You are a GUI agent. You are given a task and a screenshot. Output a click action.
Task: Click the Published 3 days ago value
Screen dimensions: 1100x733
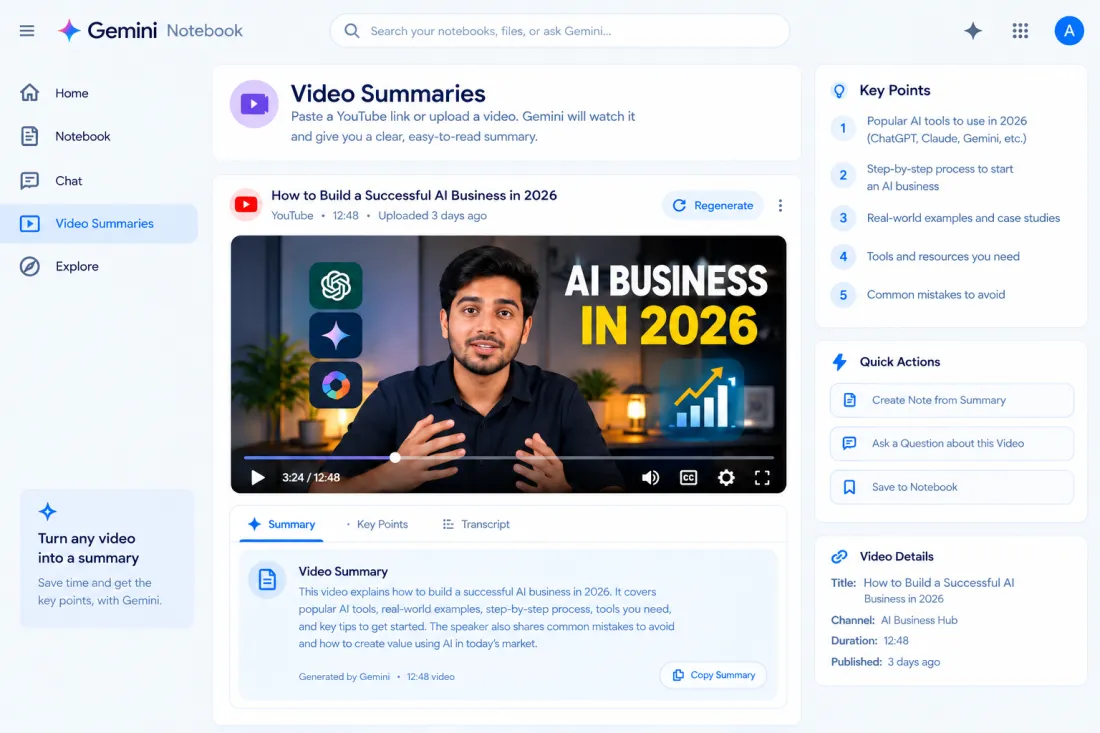(913, 661)
